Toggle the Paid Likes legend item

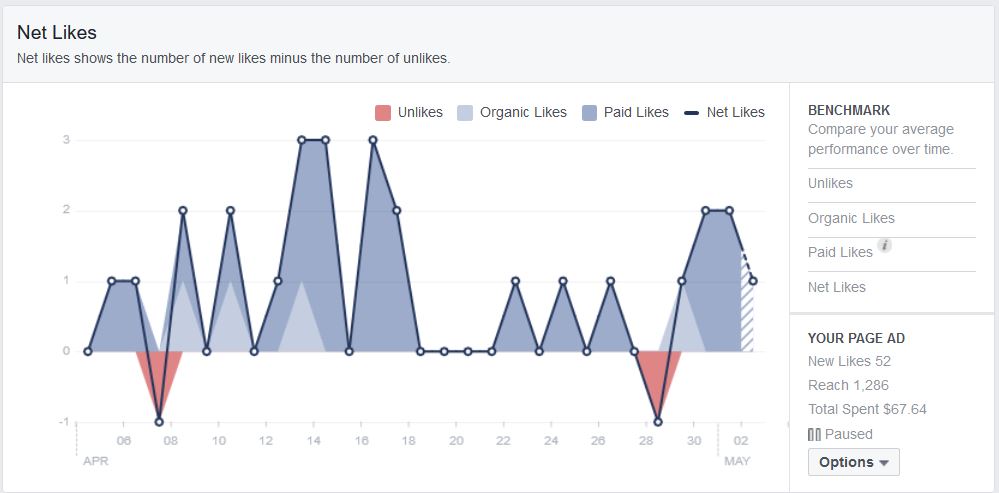[625, 113]
